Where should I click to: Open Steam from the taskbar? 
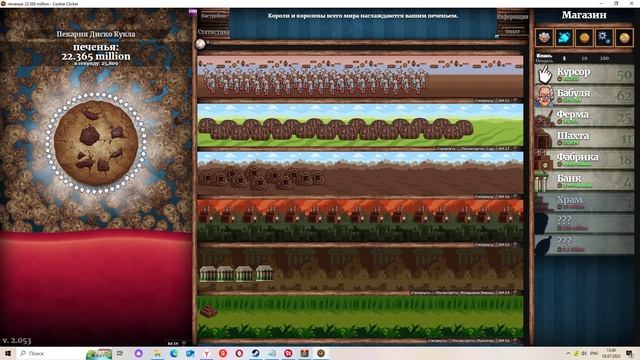255,353
